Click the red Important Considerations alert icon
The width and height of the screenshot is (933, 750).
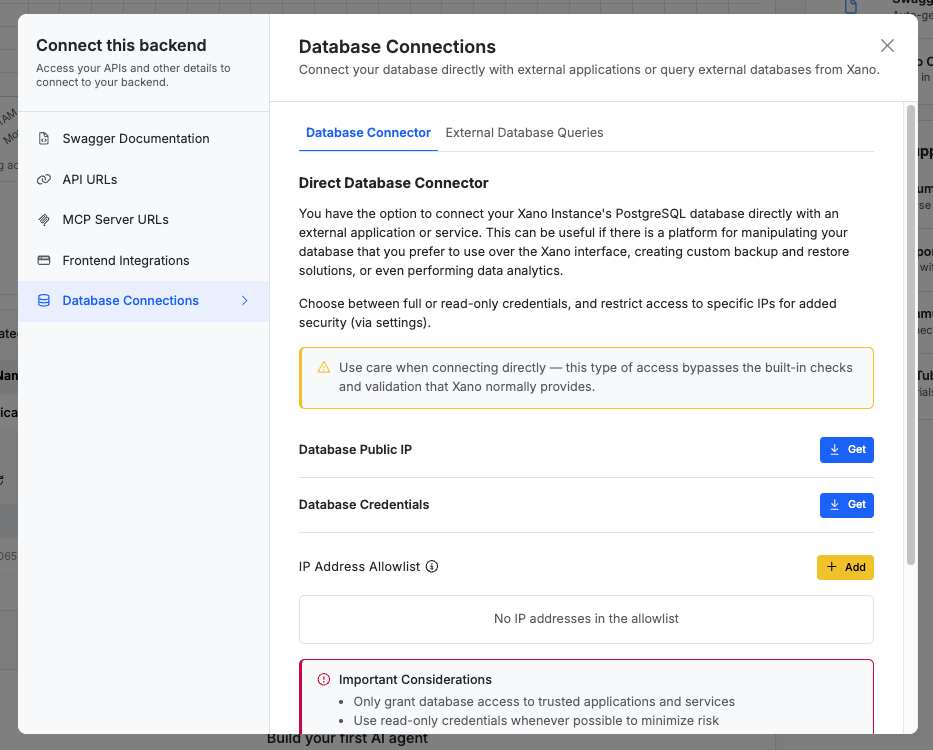(x=324, y=679)
